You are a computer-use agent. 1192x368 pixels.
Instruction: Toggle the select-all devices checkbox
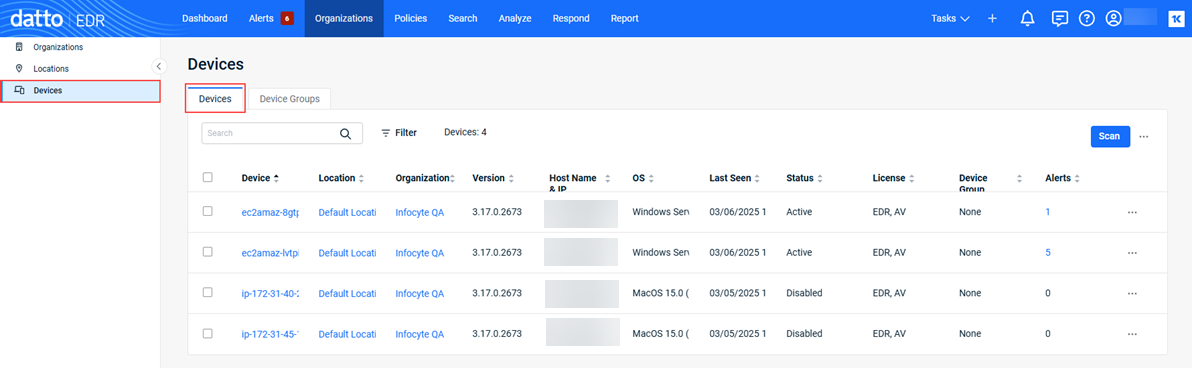[208, 177]
